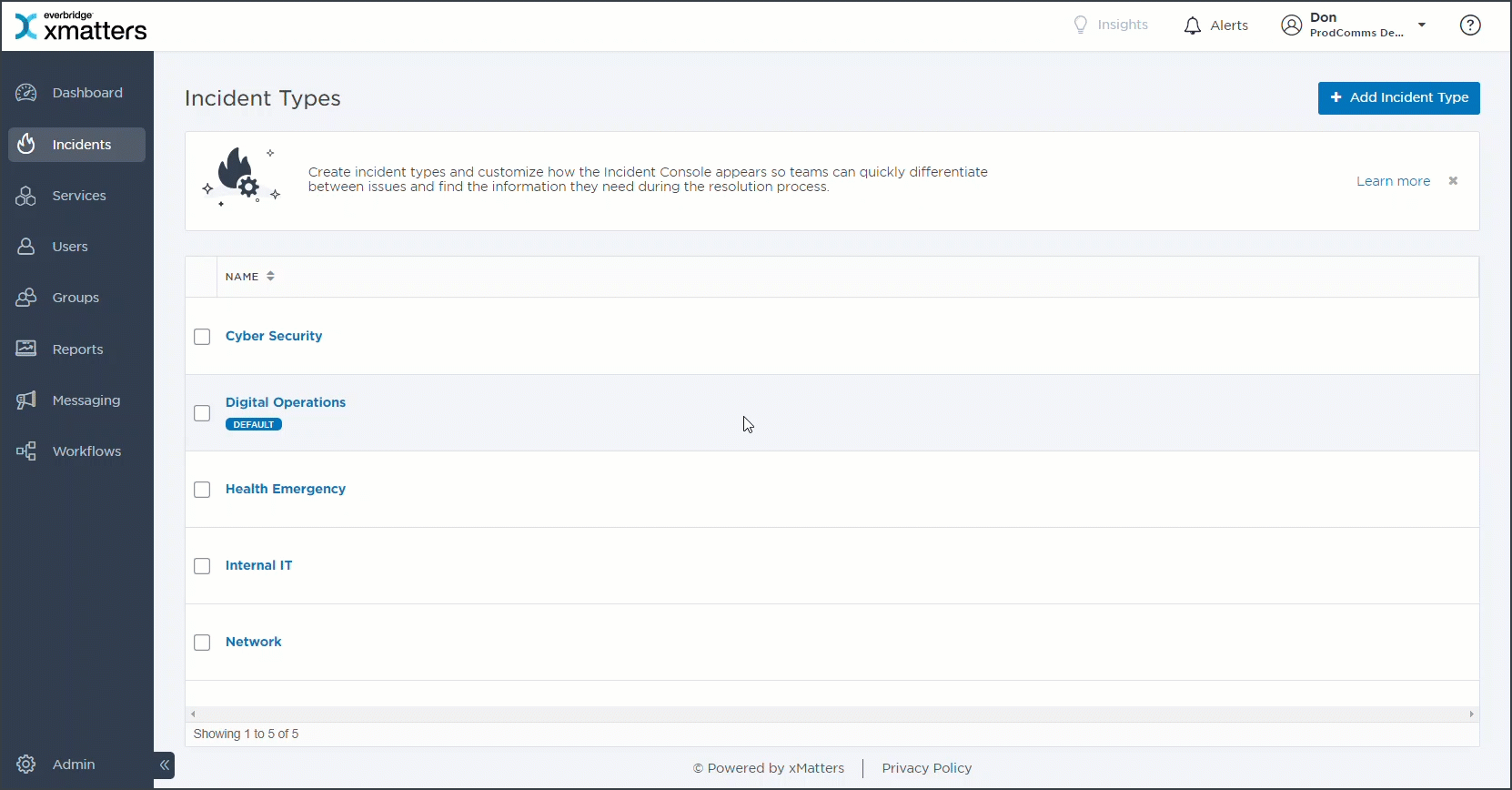Open Internal IT incident type

click(259, 565)
